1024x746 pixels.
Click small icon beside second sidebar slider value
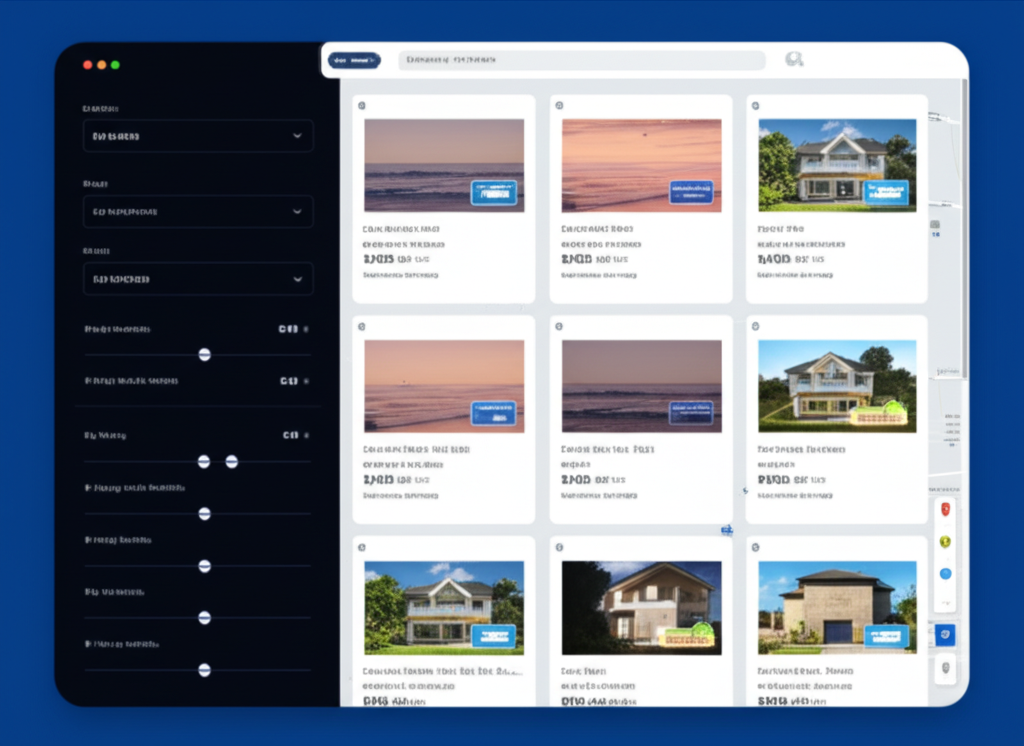pyautogui.click(x=306, y=381)
